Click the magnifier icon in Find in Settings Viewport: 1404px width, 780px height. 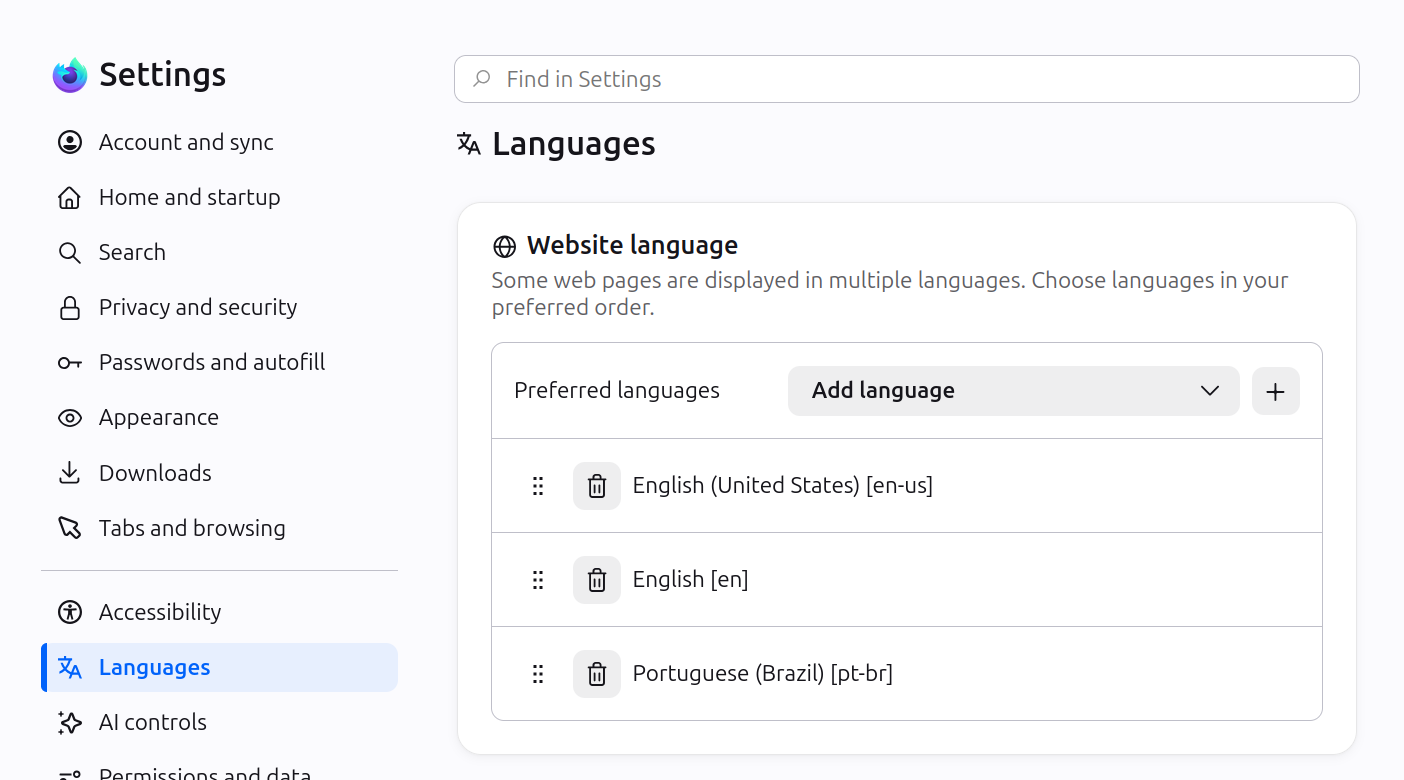click(482, 78)
